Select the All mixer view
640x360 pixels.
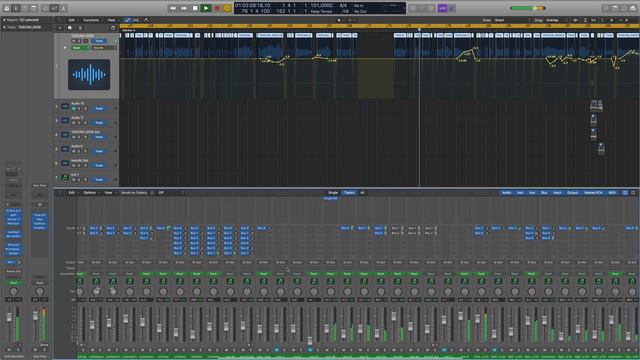362,193
